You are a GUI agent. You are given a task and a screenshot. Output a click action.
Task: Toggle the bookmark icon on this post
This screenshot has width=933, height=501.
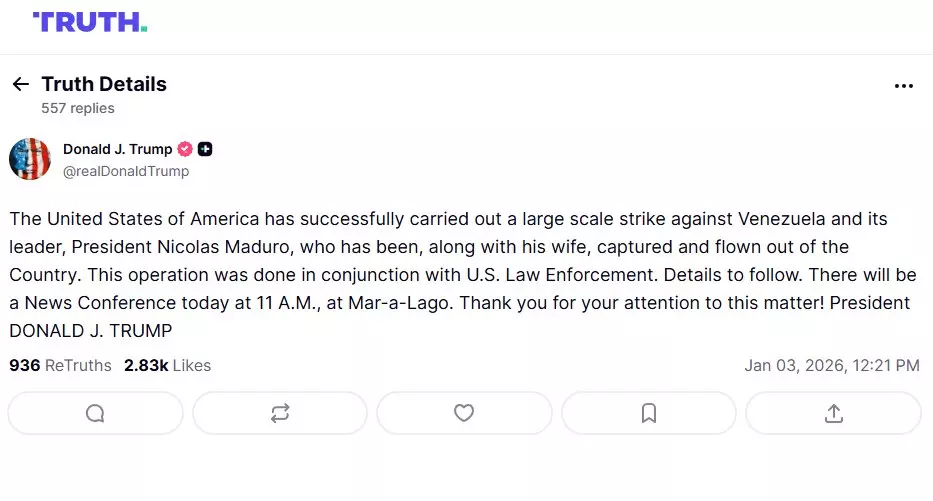649,413
